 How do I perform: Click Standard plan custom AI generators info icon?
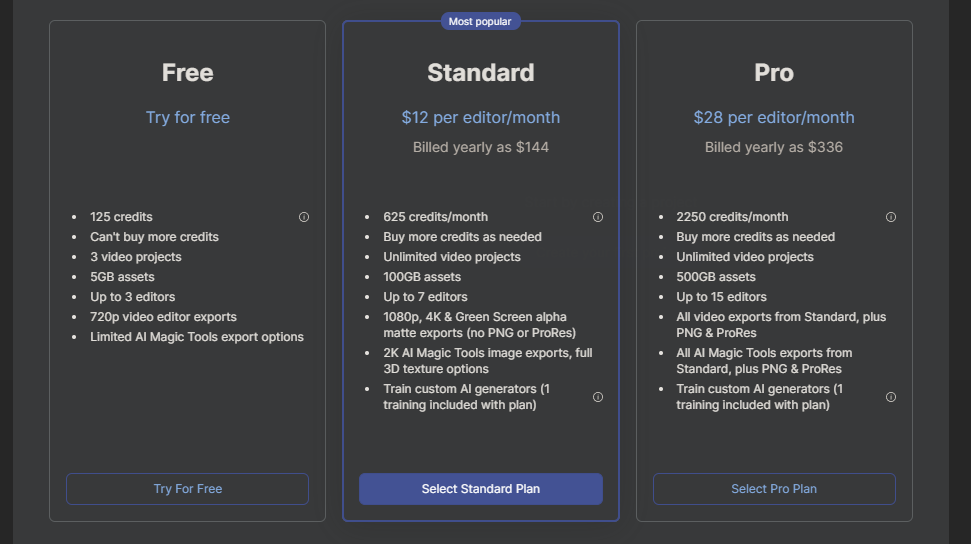(x=598, y=397)
